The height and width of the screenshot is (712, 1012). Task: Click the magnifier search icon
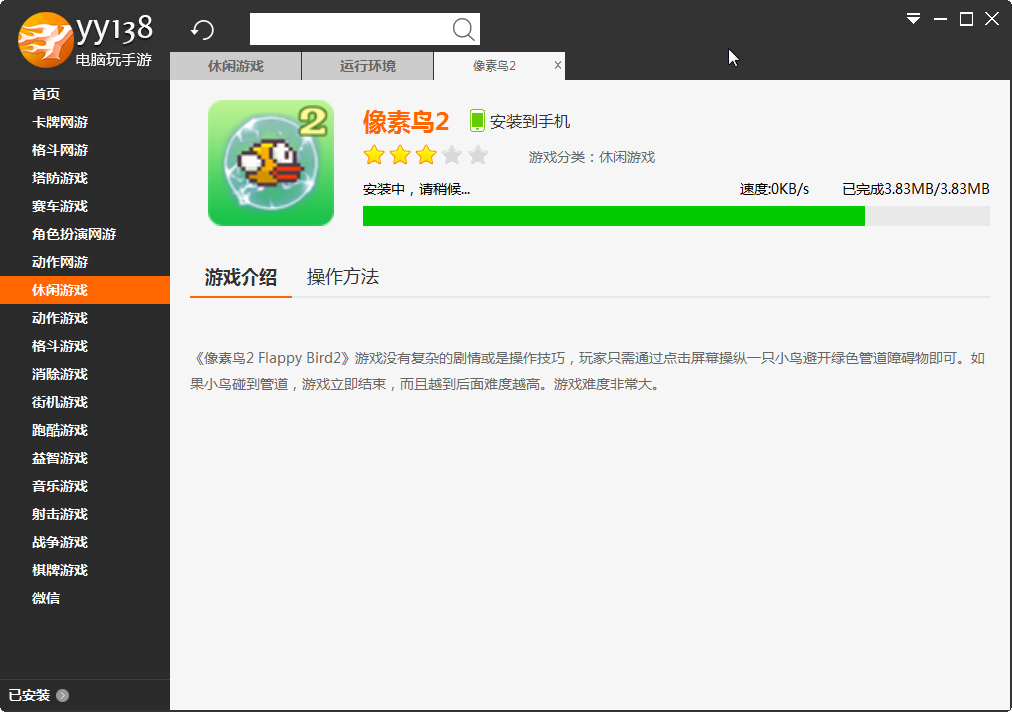pyautogui.click(x=463, y=29)
